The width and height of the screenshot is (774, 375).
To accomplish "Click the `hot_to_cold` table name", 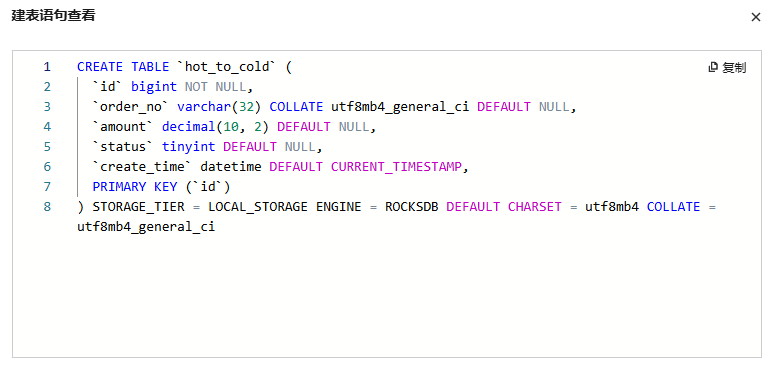I will [x=227, y=67].
